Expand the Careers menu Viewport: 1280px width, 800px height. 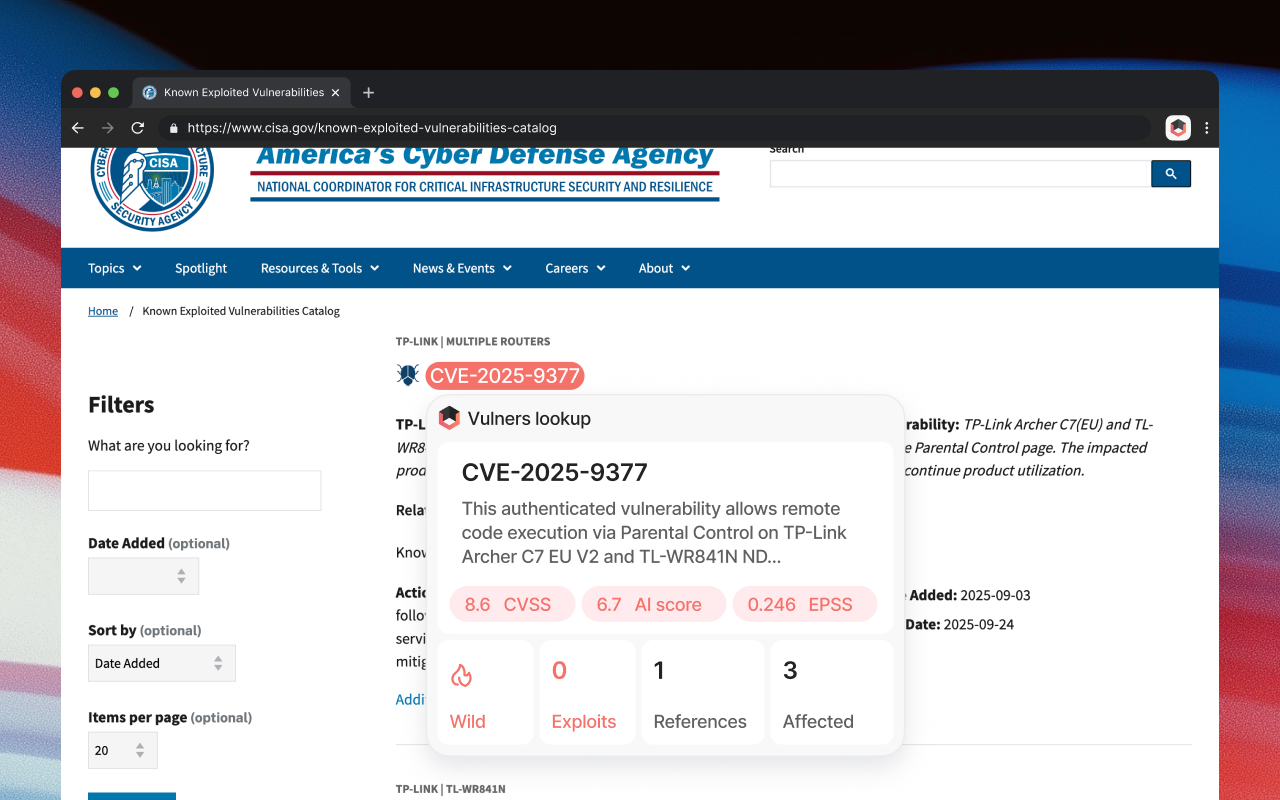click(576, 268)
